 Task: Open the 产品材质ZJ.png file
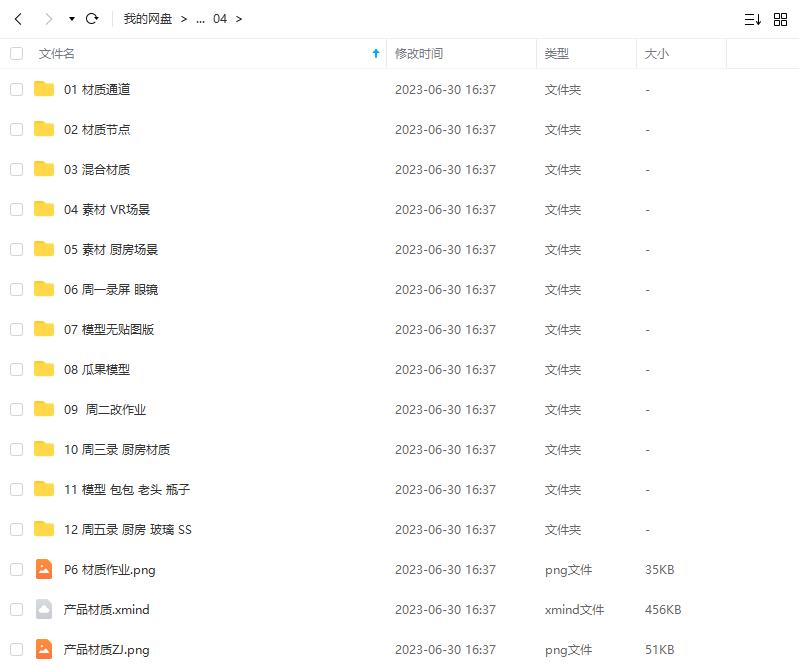pyautogui.click(x=106, y=649)
